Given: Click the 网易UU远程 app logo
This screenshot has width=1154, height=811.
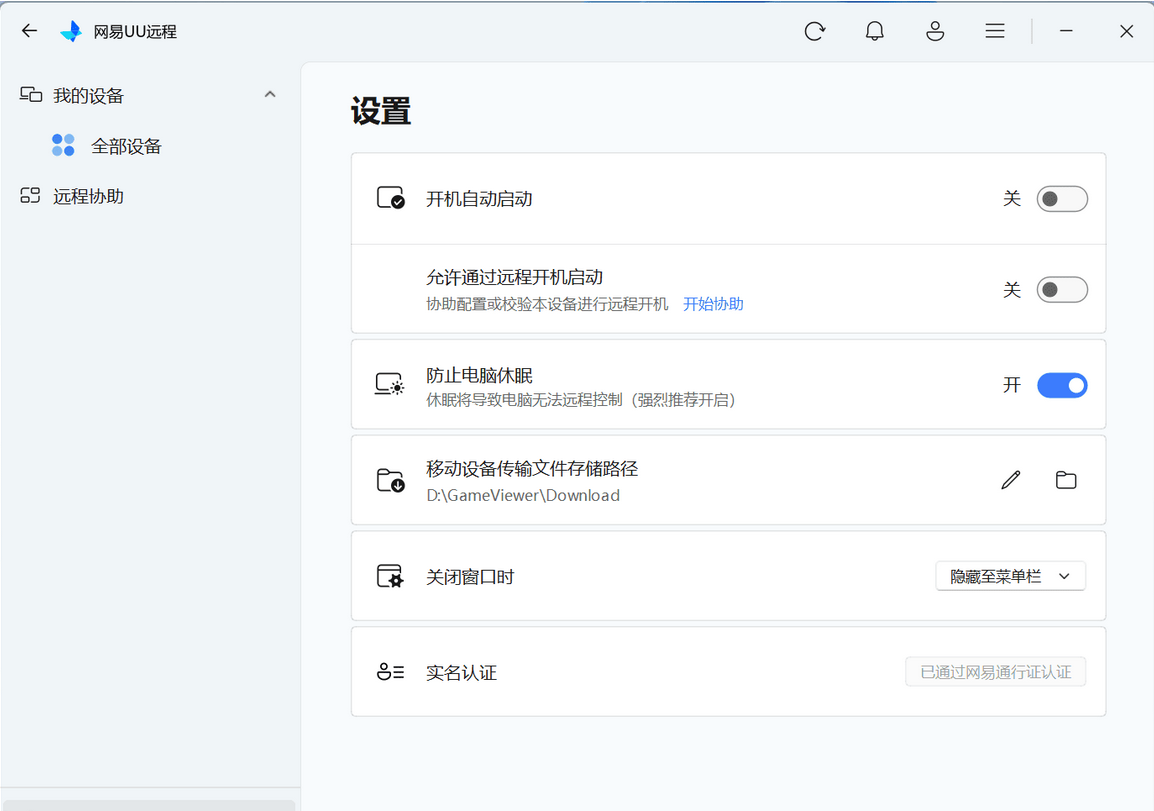Looking at the screenshot, I should pos(70,31).
